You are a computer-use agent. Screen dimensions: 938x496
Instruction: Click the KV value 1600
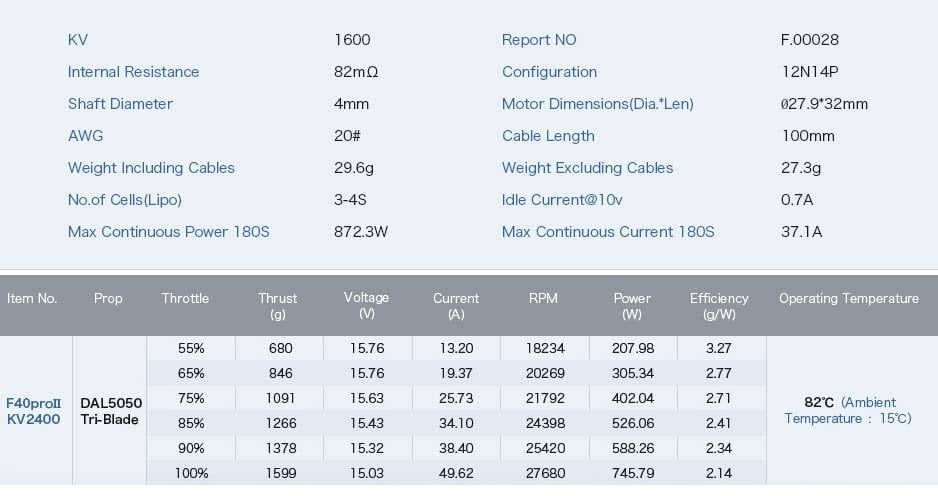tap(352, 40)
